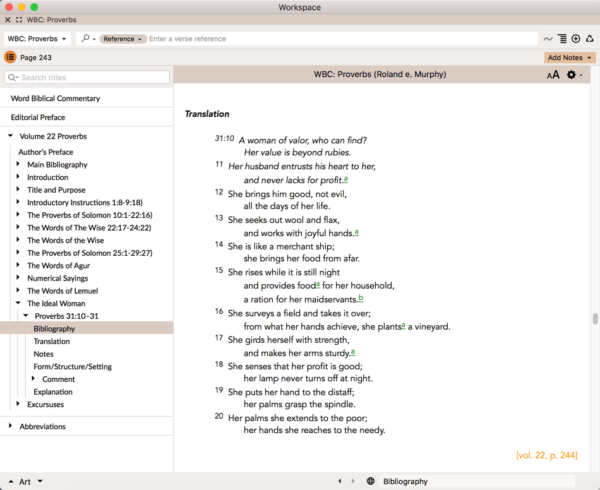Select the Explanation tree item
The height and width of the screenshot is (490, 600).
53,392
